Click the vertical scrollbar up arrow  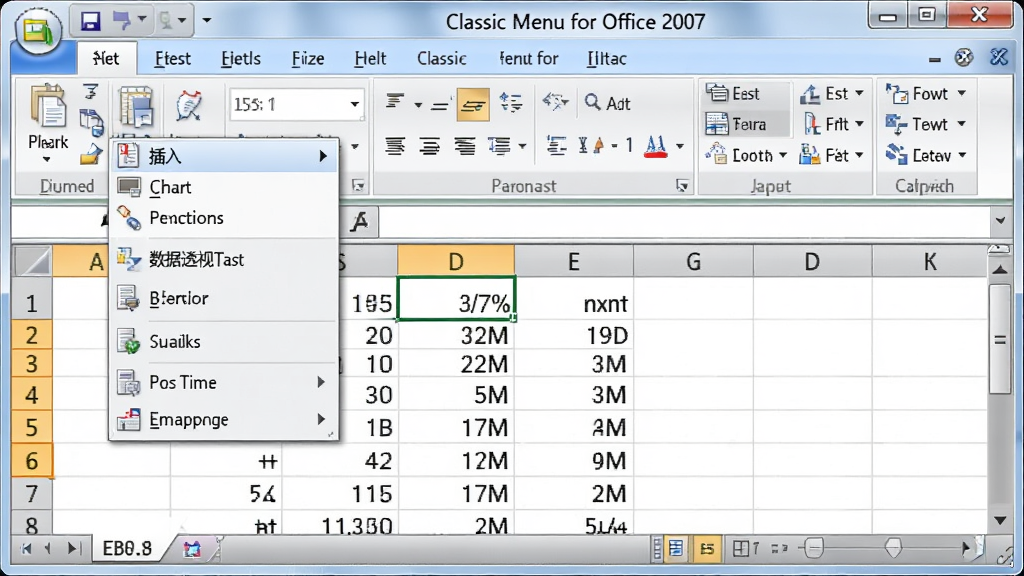pos(1000,269)
